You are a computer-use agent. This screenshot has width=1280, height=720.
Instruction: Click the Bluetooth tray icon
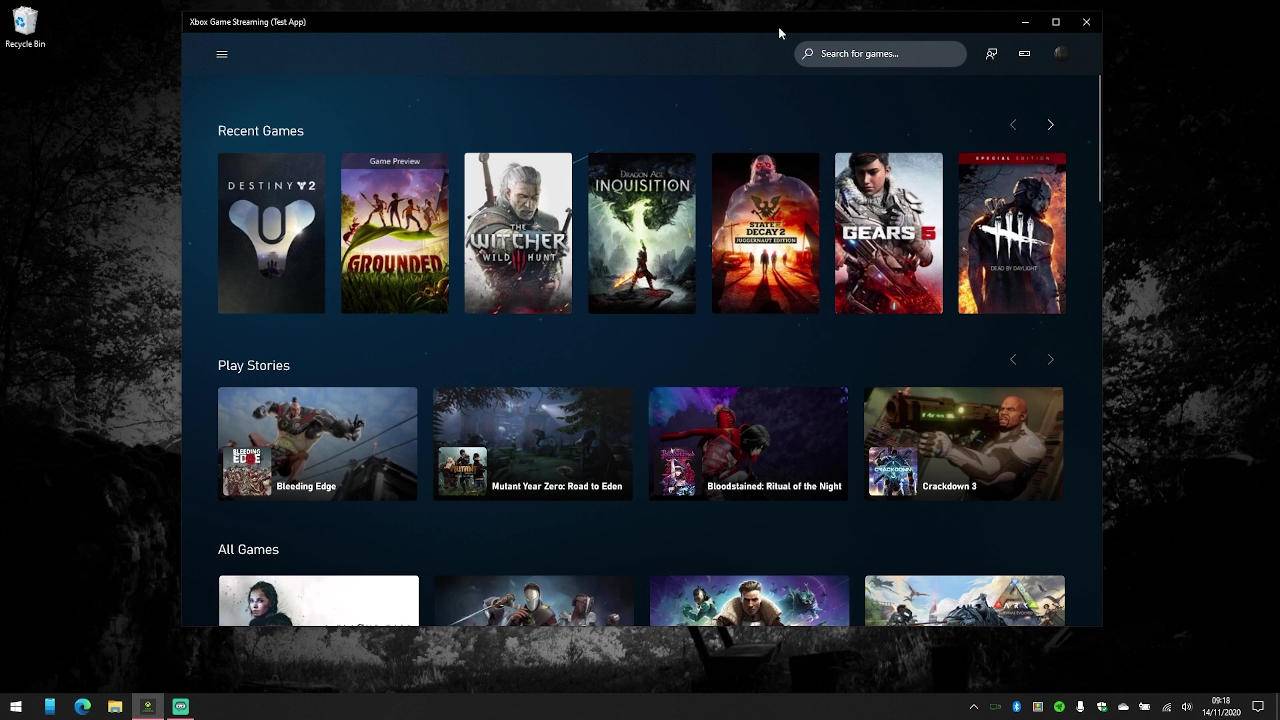pyautogui.click(x=1017, y=707)
